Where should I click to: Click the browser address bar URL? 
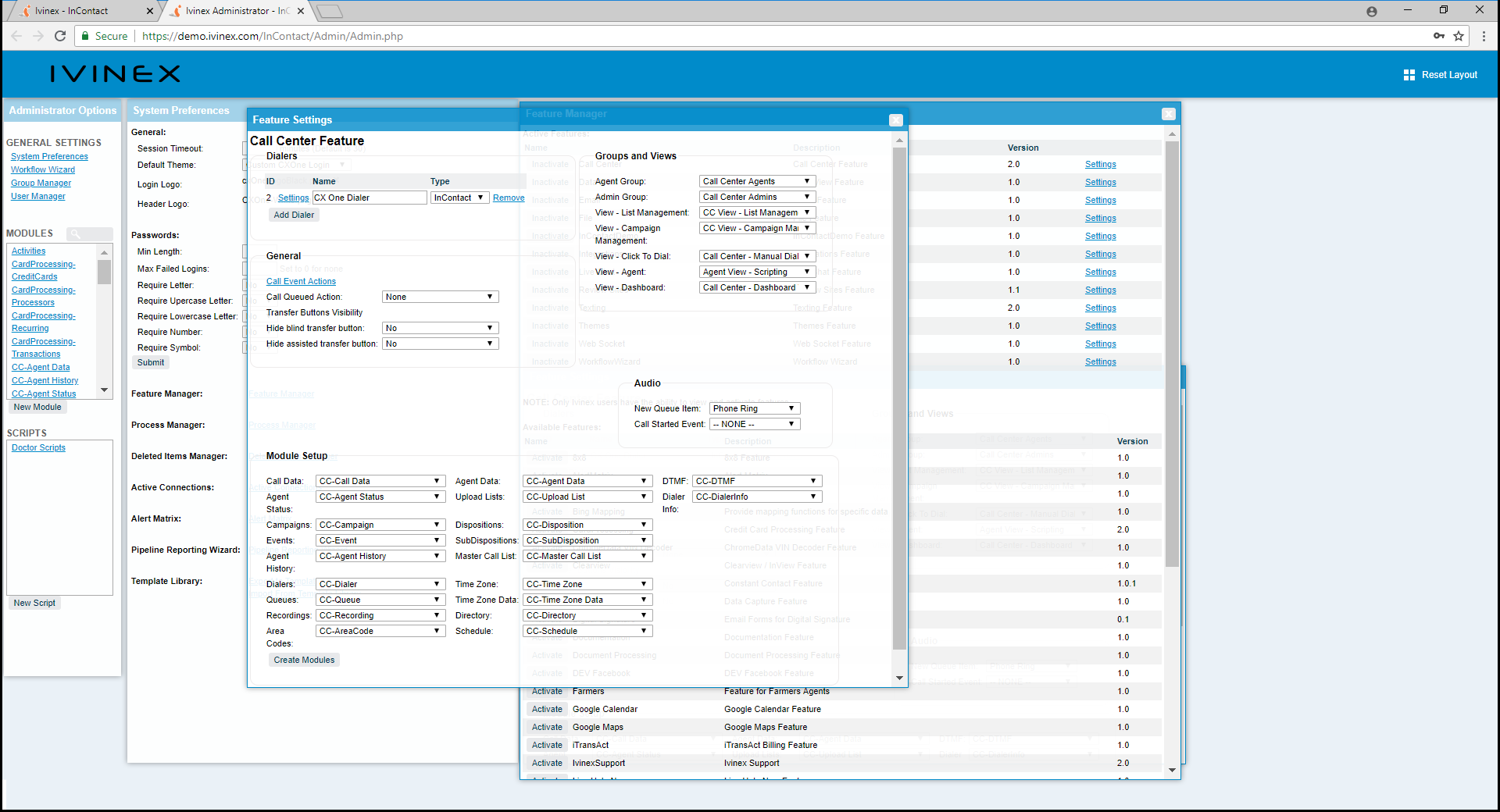pyautogui.click(x=273, y=36)
